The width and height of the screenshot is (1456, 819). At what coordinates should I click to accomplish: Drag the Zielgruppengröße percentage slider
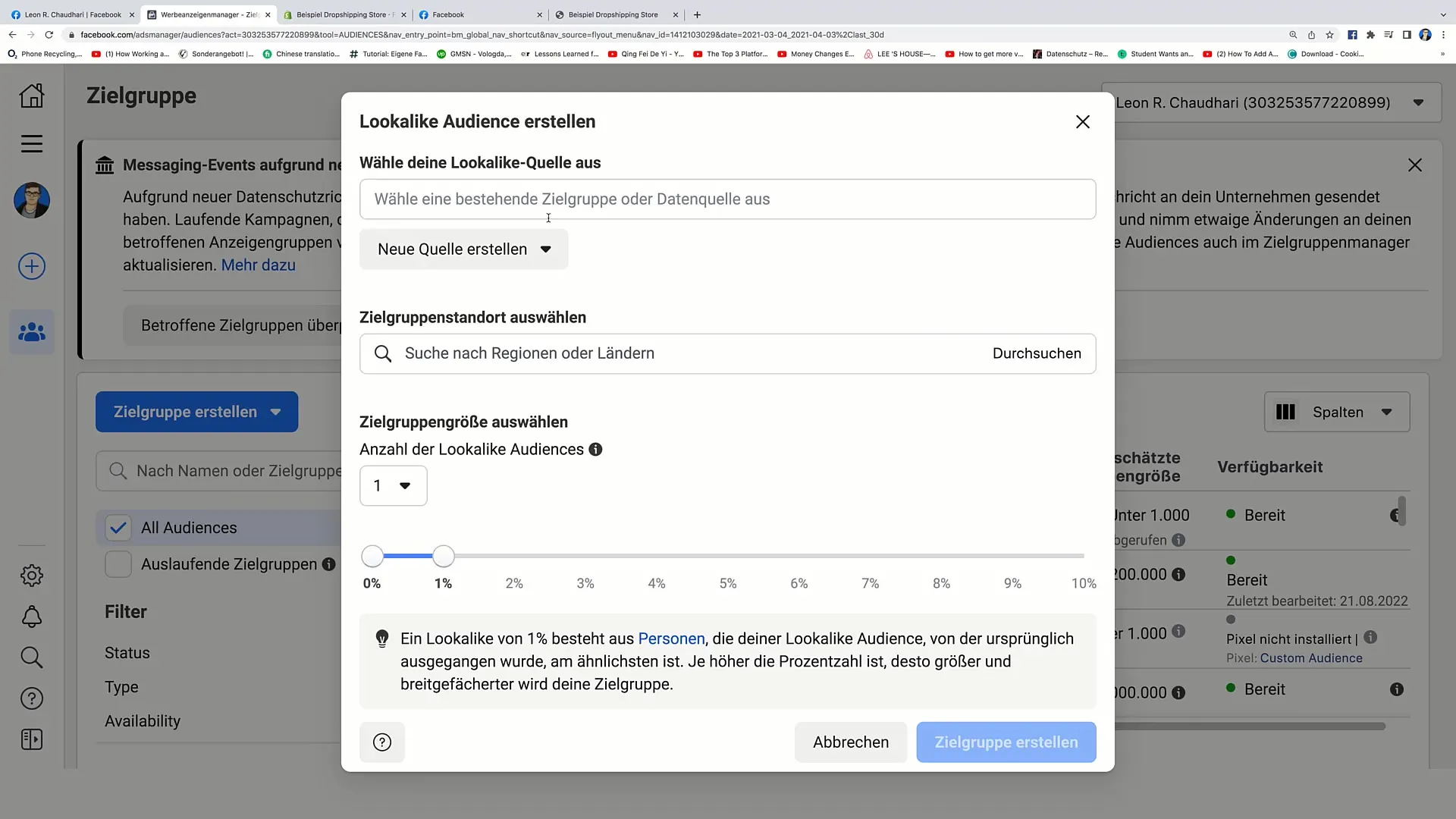tap(443, 556)
